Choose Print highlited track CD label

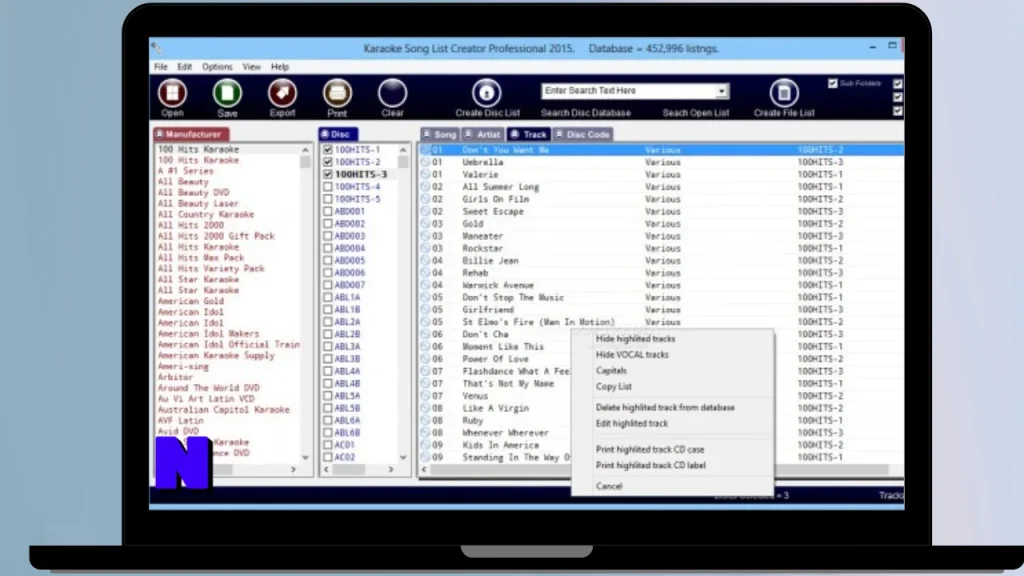coord(650,465)
